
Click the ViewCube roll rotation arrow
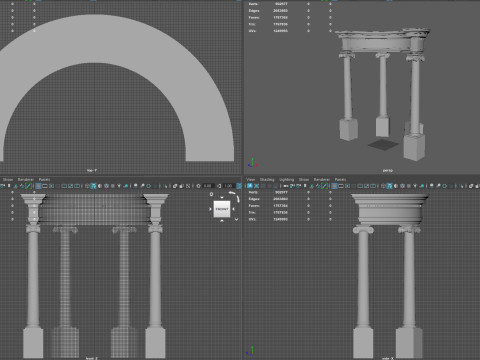click(232, 193)
